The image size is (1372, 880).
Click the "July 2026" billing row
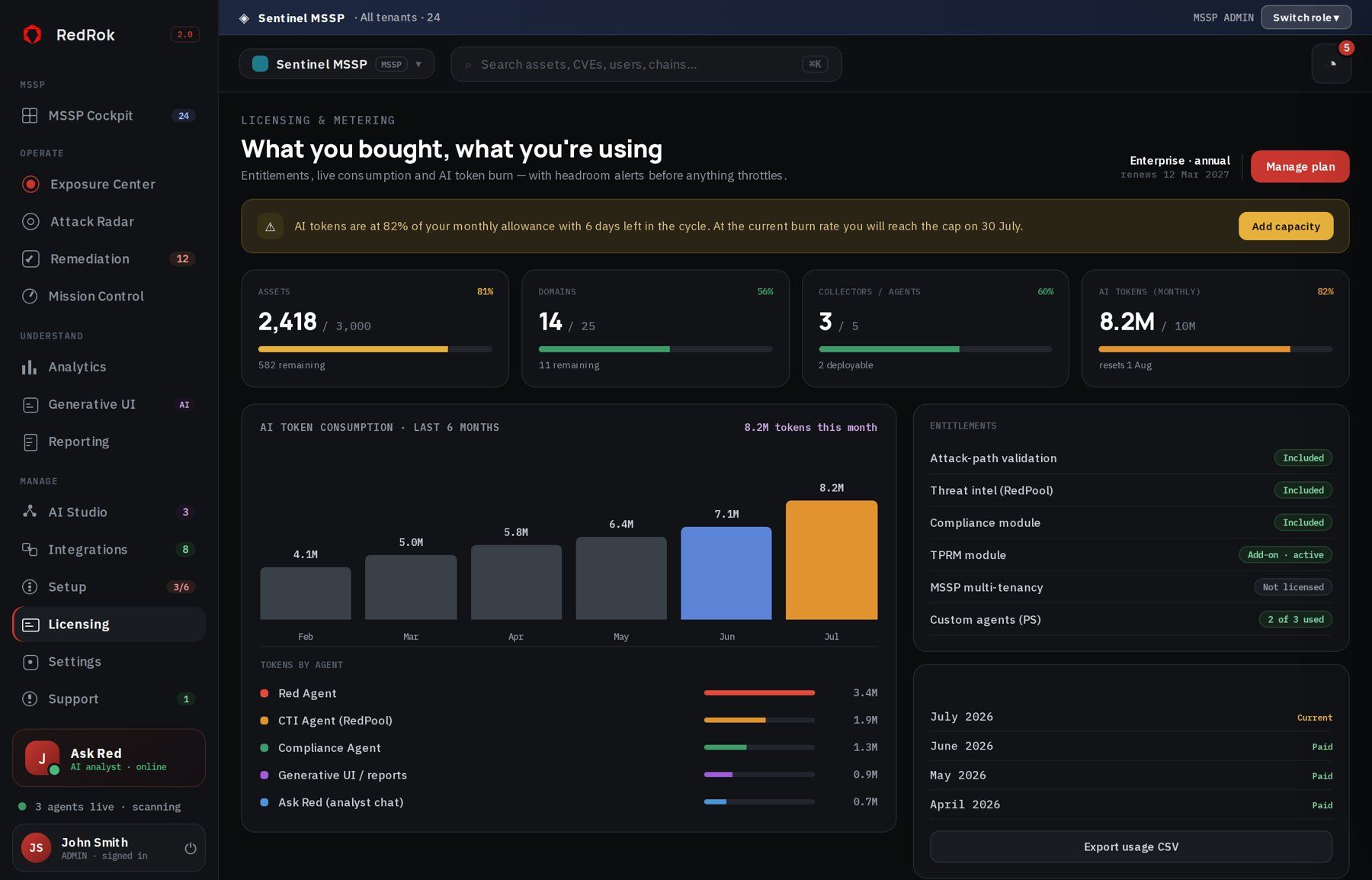click(1130, 717)
